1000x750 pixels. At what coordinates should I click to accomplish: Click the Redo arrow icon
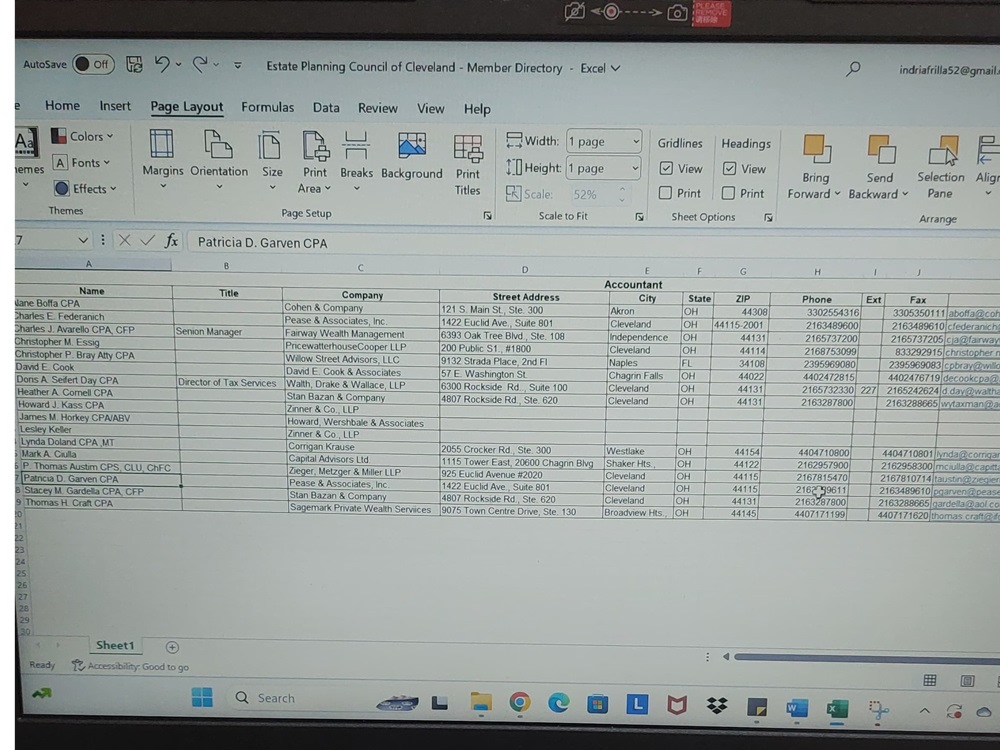pyautogui.click(x=200, y=64)
